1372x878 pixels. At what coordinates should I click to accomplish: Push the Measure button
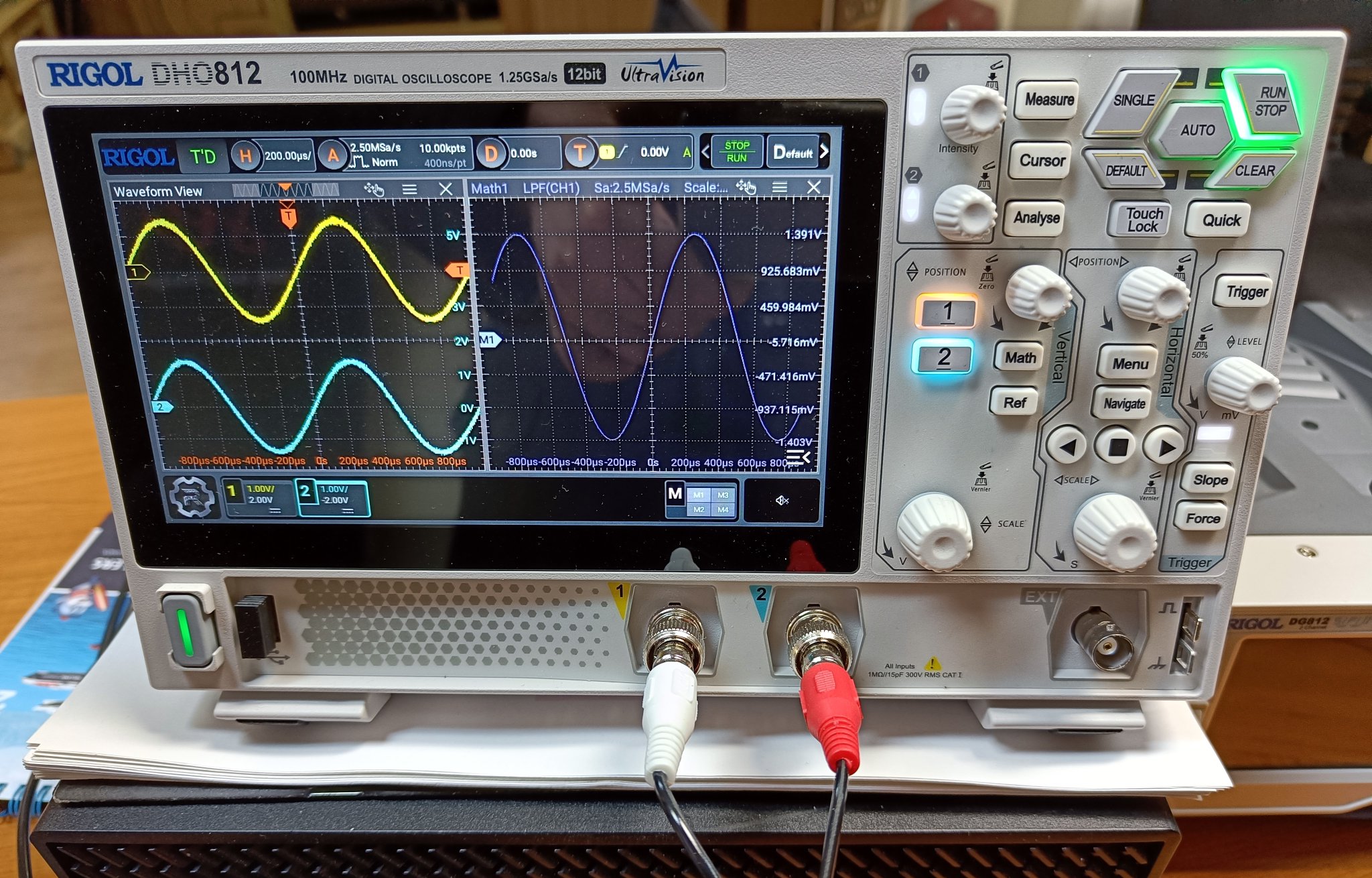(1047, 100)
